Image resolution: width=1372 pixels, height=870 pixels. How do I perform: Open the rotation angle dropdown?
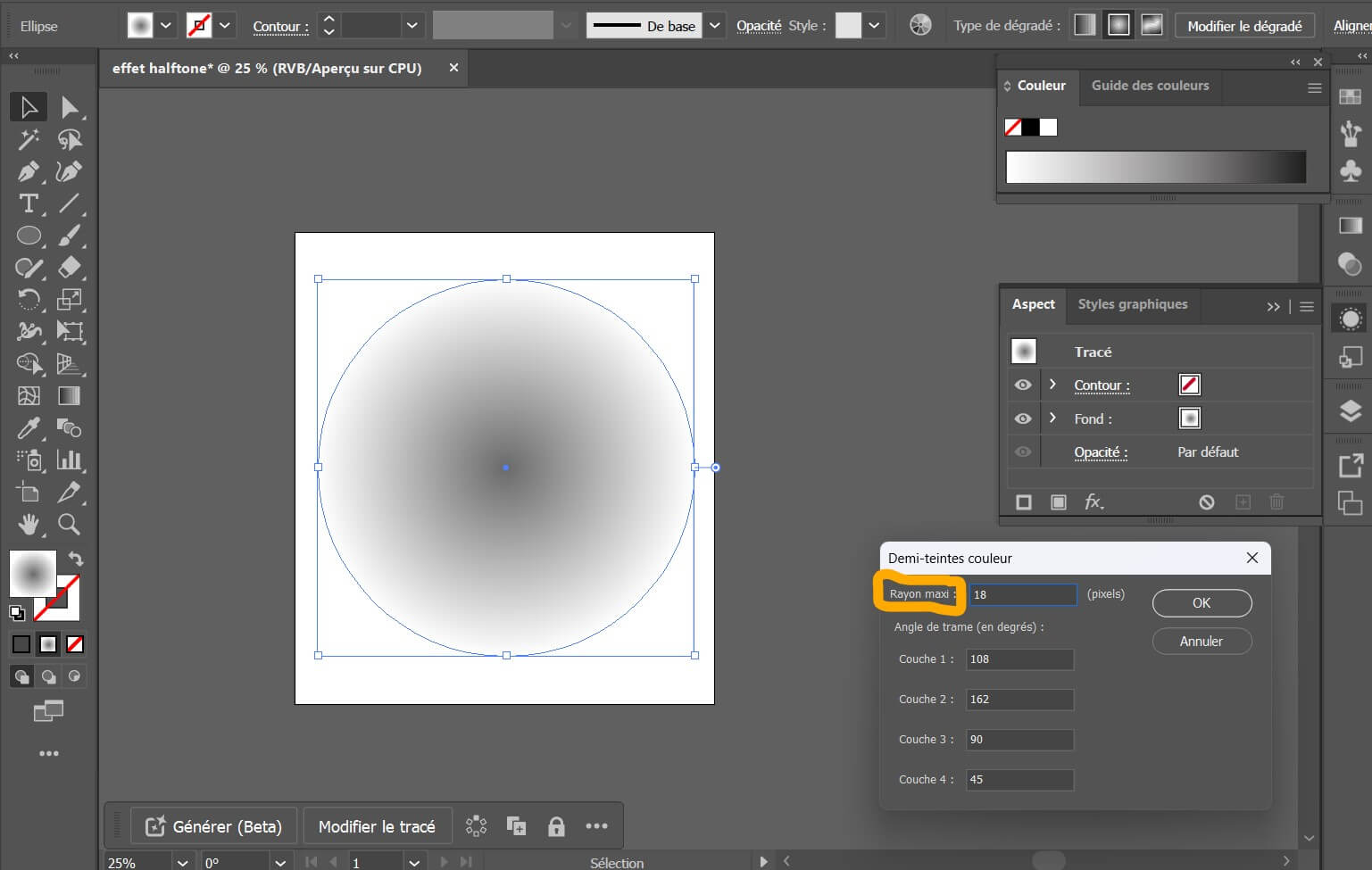280,862
